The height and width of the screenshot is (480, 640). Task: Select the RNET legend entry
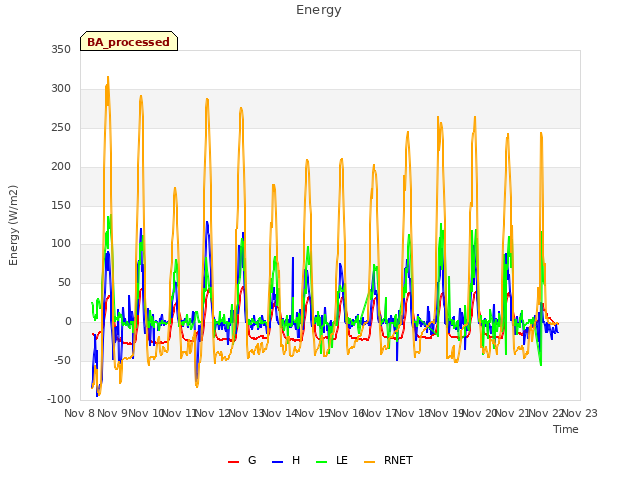[x=388, y=460]
